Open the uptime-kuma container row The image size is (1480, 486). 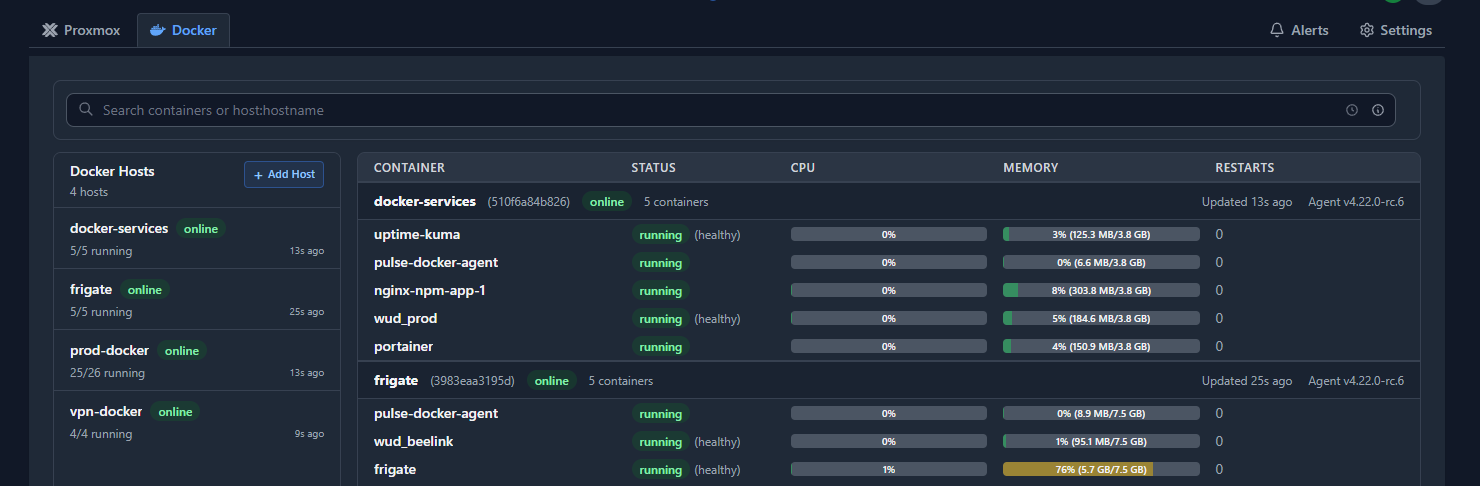pos(889,234)
